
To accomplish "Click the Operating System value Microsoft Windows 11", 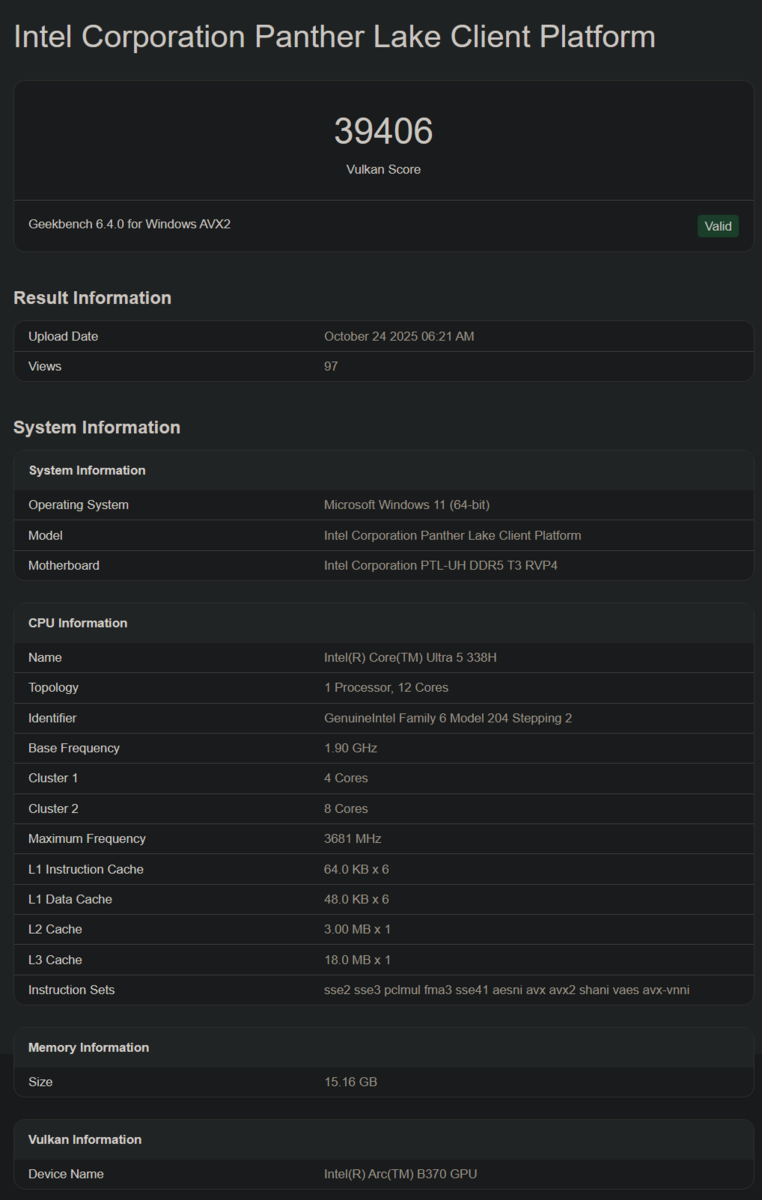I will (406, 505).
